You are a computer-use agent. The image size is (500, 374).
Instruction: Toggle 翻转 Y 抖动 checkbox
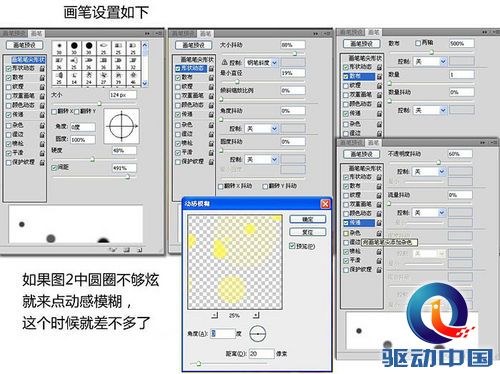point(265,187)
